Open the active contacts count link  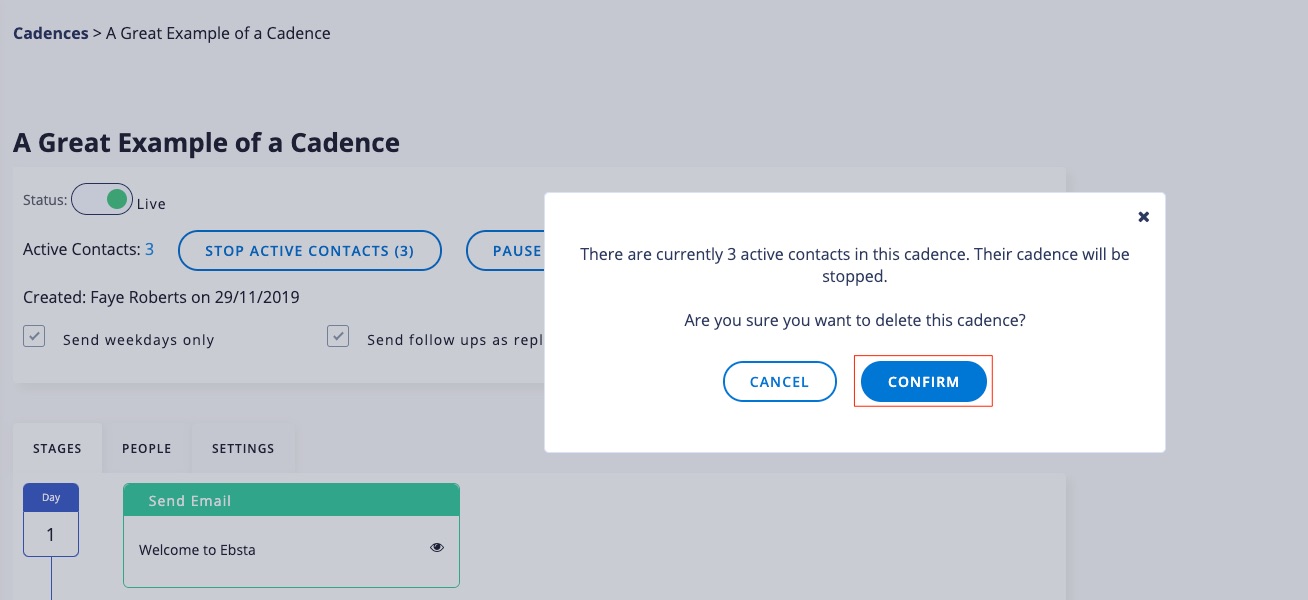149,249
